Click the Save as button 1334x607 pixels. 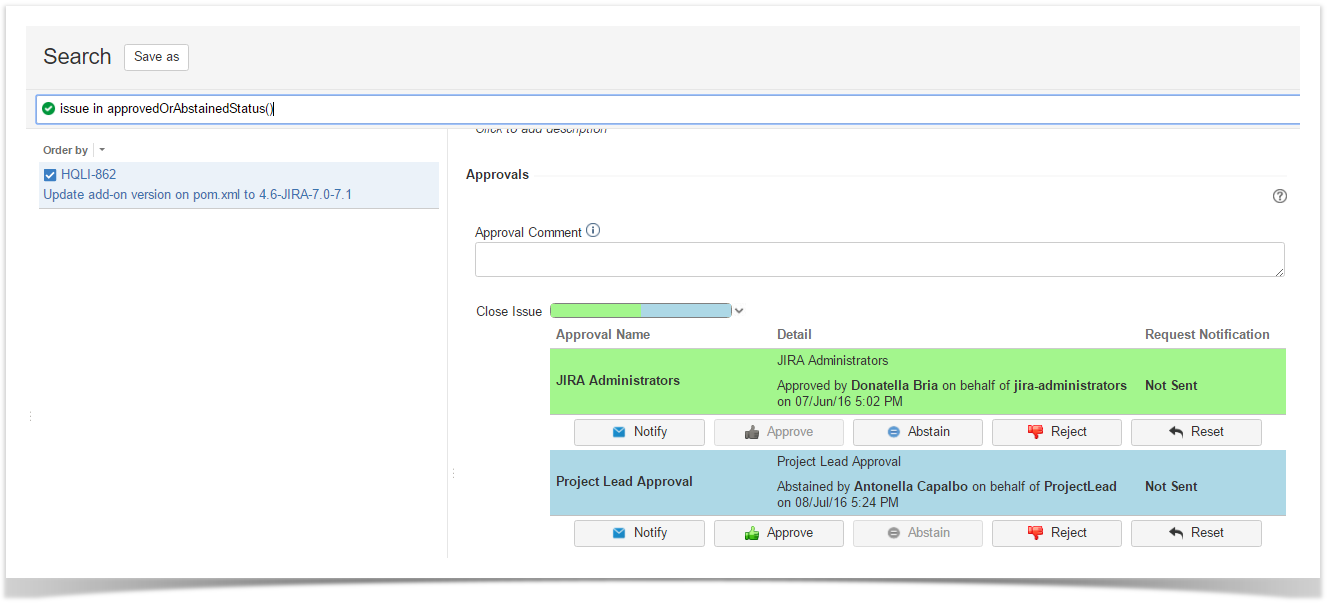tap(156, 57)
